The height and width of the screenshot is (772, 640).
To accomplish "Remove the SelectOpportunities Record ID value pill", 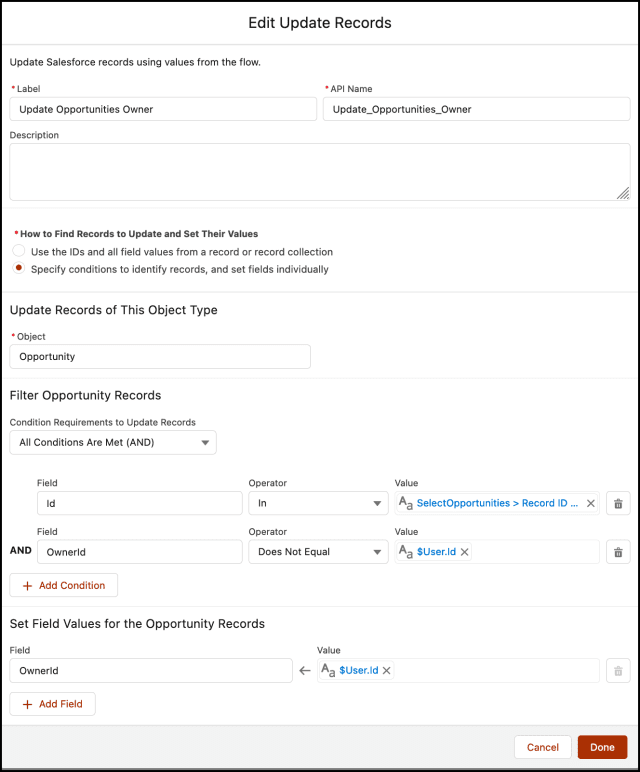I will [590, 504].
